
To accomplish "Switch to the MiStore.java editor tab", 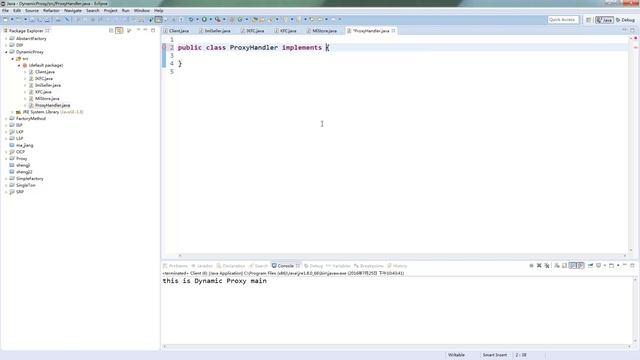I will tap(322, 31).
